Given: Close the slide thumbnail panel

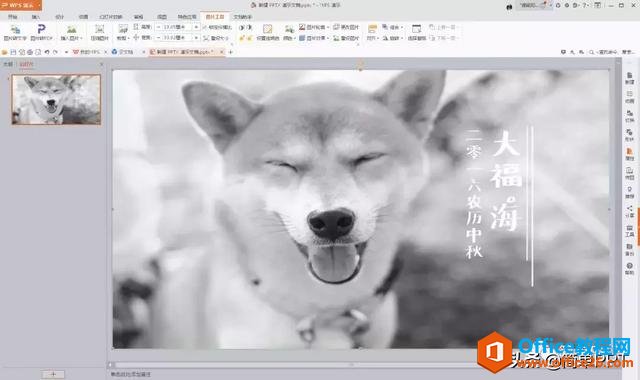Looking at the screenshot, I should [102, 64].
